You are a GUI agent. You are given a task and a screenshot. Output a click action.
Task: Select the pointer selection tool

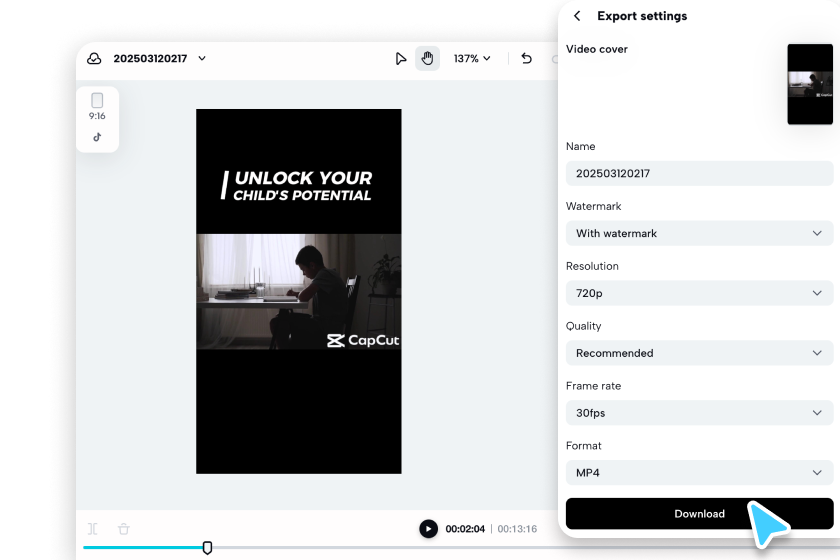[400, 58]
